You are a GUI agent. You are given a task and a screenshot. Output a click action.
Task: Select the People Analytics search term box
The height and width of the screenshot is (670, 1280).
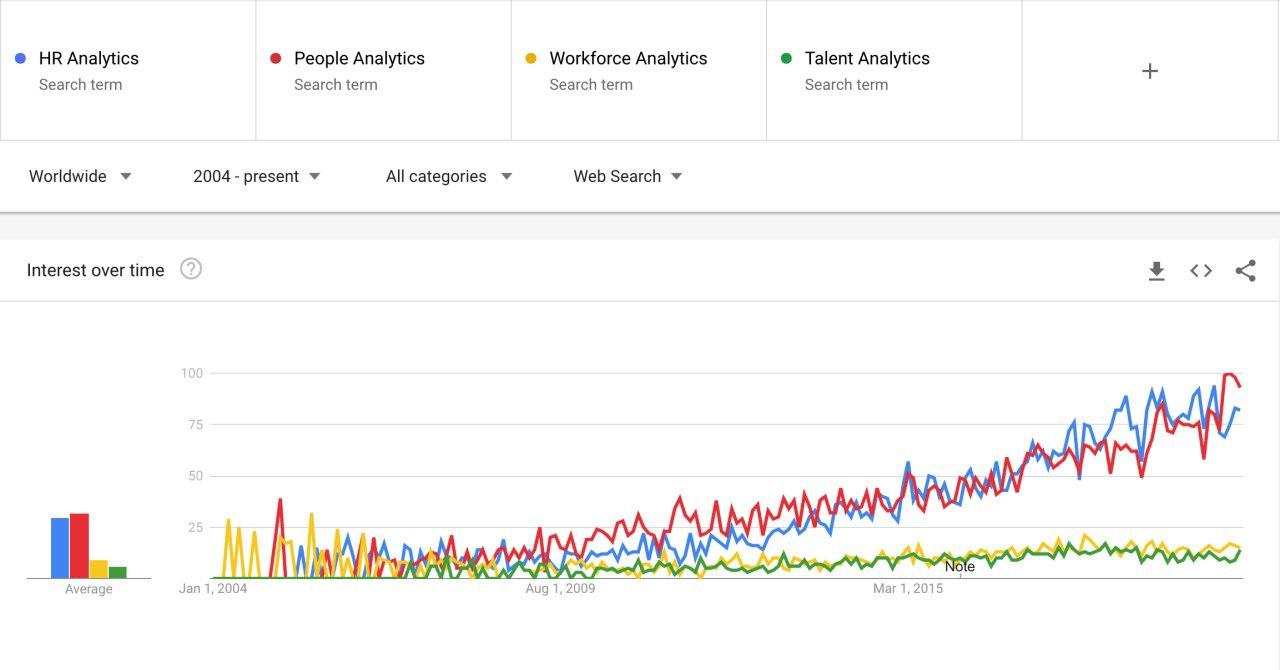384,70
